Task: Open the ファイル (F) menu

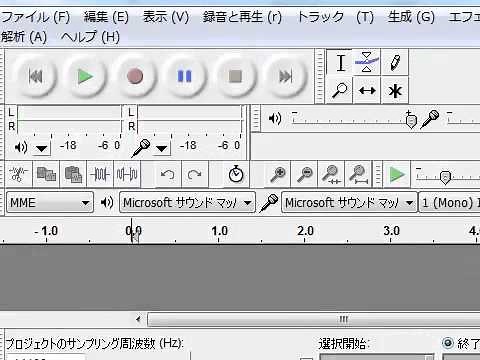Action: click(35, 17)
